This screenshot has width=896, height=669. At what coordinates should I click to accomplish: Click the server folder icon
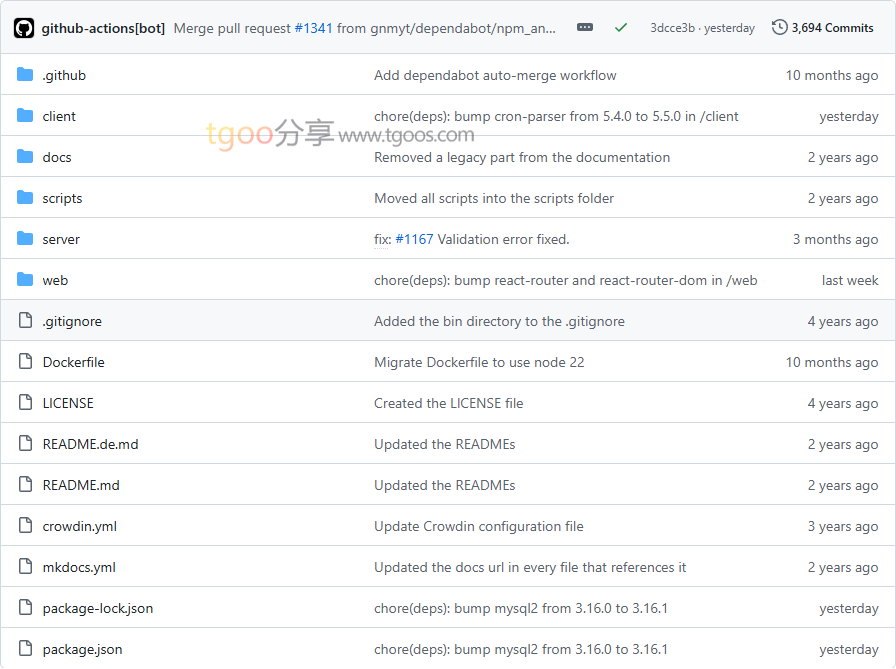pyautogui.click(x=25, y=239)
